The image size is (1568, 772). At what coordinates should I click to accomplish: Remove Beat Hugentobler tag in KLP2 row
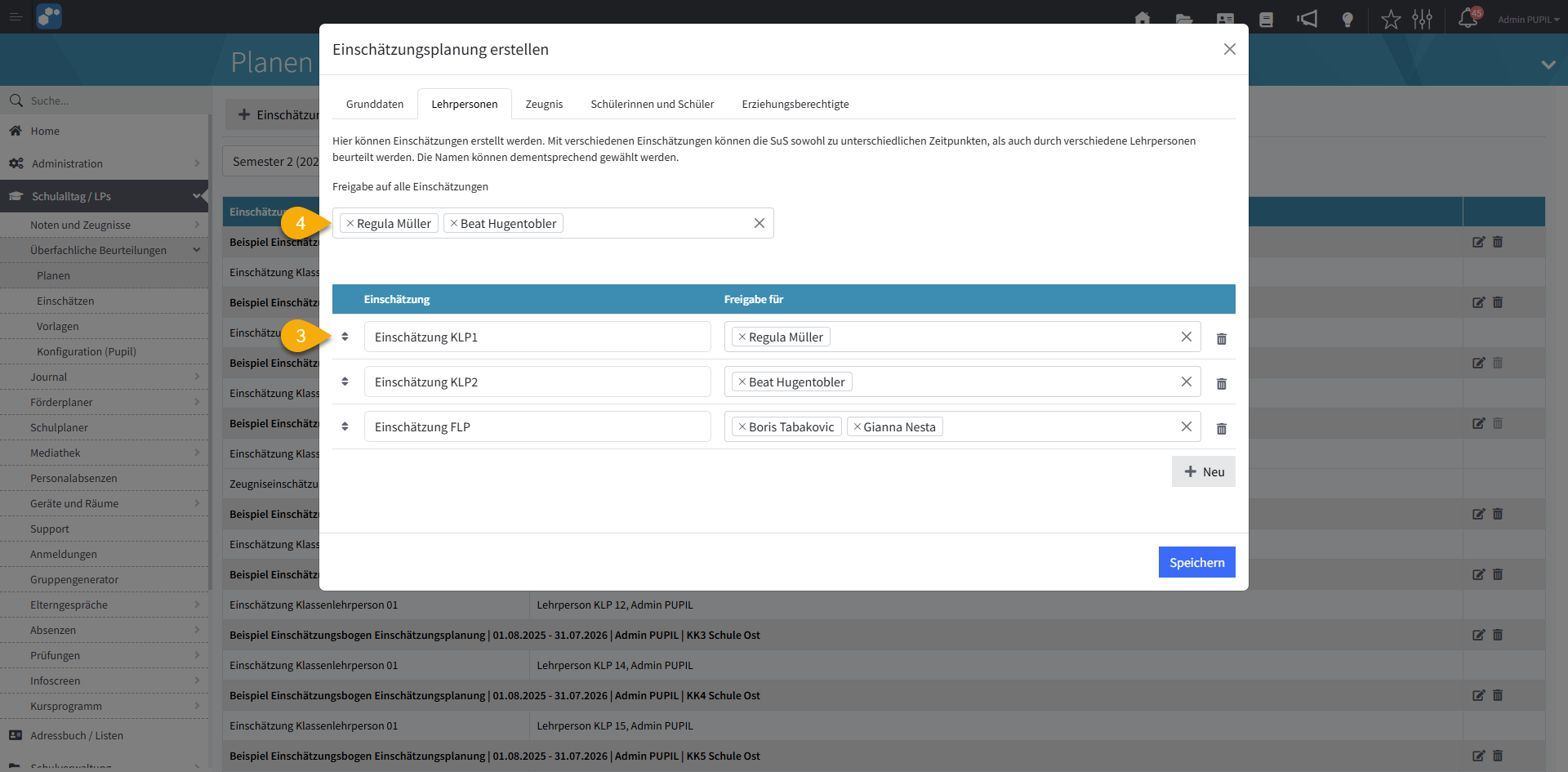[x=742, y=382]
